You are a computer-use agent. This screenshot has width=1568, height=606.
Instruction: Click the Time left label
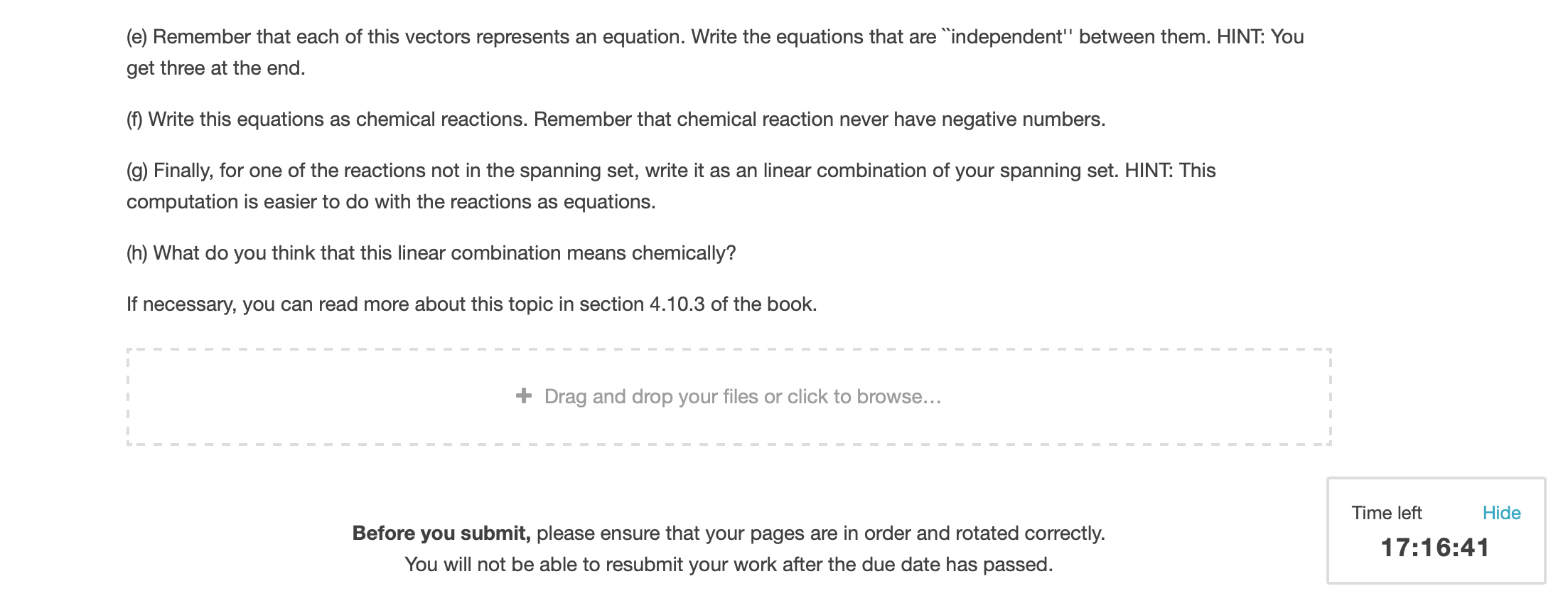pyautogui.click(x=1387, y=512)
